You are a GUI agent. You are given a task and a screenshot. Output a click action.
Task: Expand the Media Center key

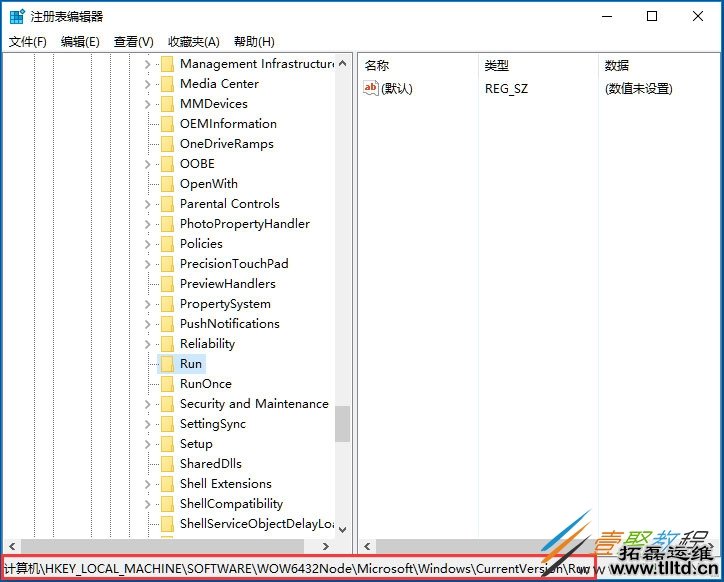coord(147,84)
